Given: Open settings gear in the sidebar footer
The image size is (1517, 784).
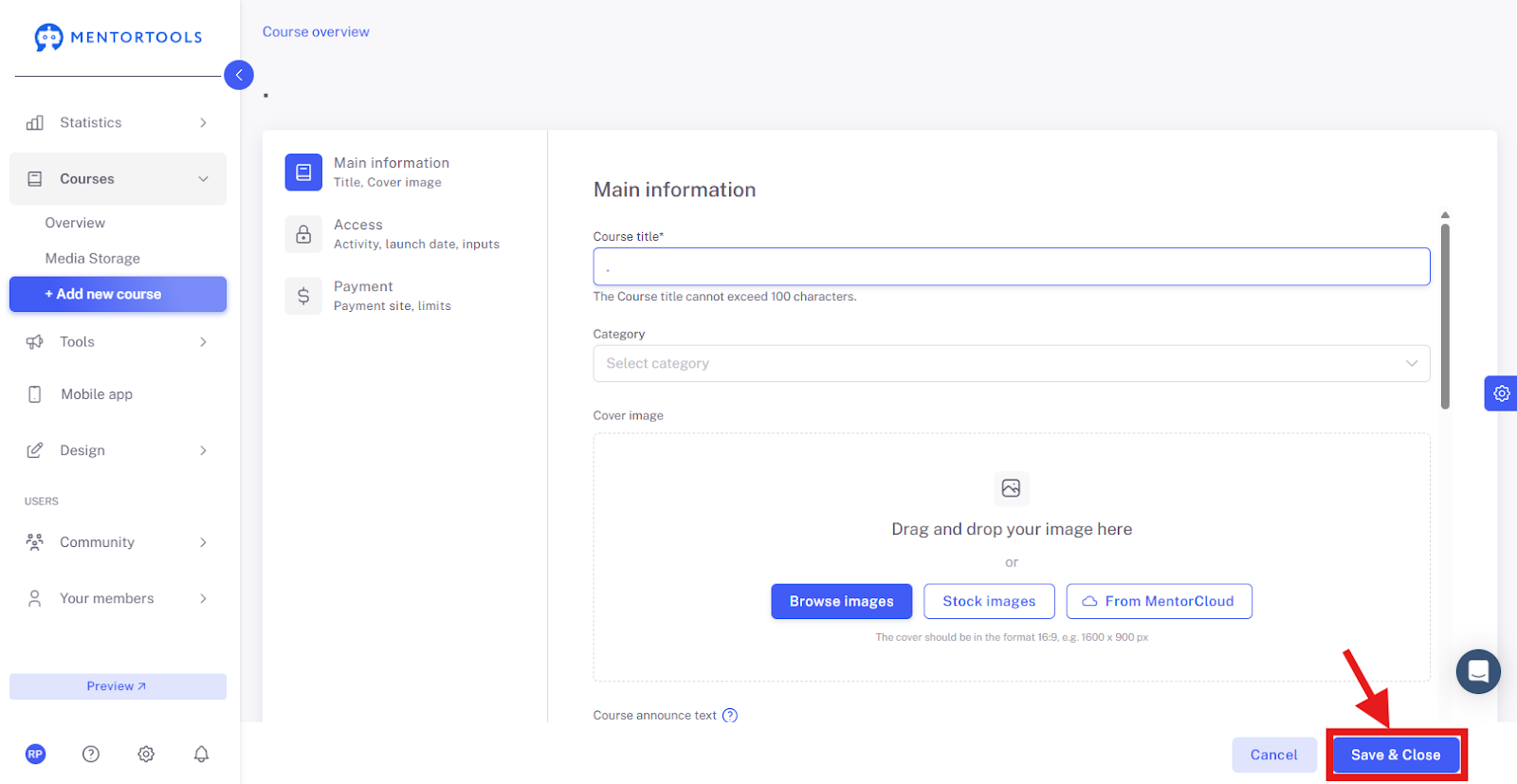Looking at the screenshot, I should 146,754.
